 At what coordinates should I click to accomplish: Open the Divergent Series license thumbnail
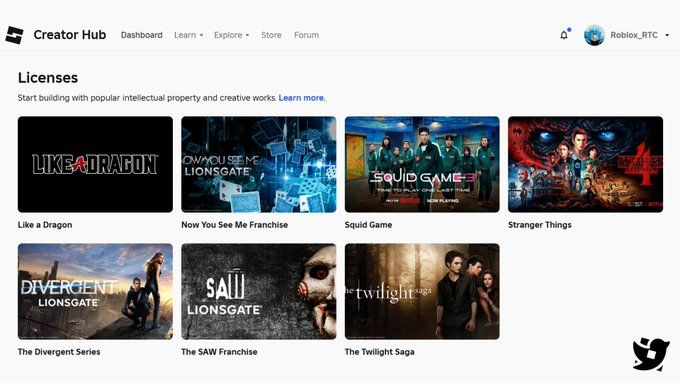(x=95, y=291)
